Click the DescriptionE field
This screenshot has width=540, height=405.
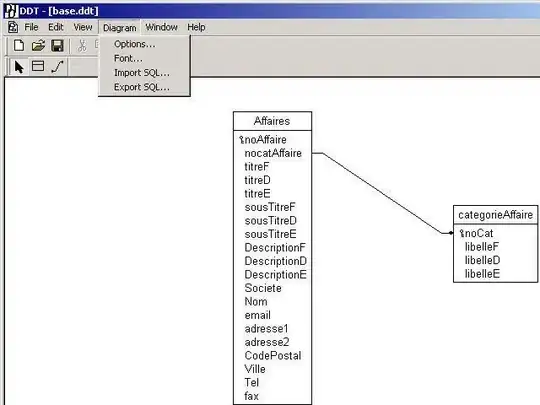point(276,274)
